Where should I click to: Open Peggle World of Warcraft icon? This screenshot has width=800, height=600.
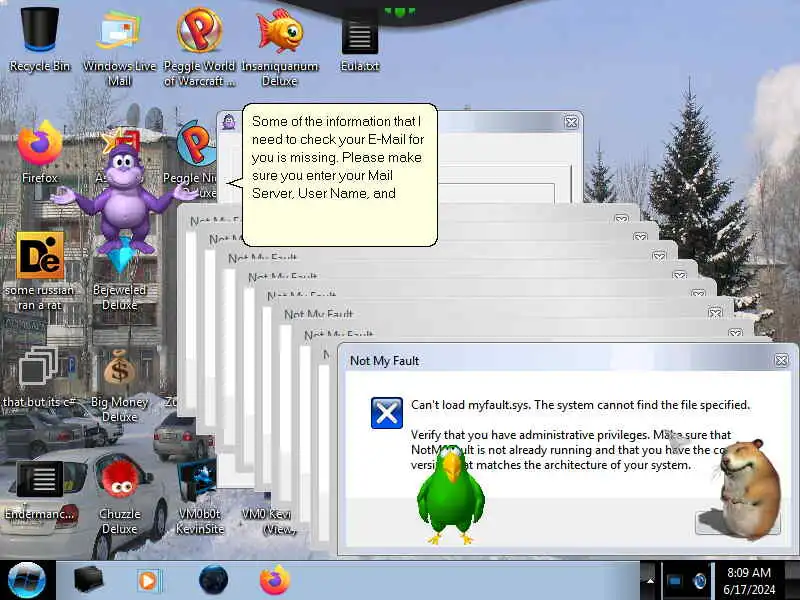tap(199, 47)
